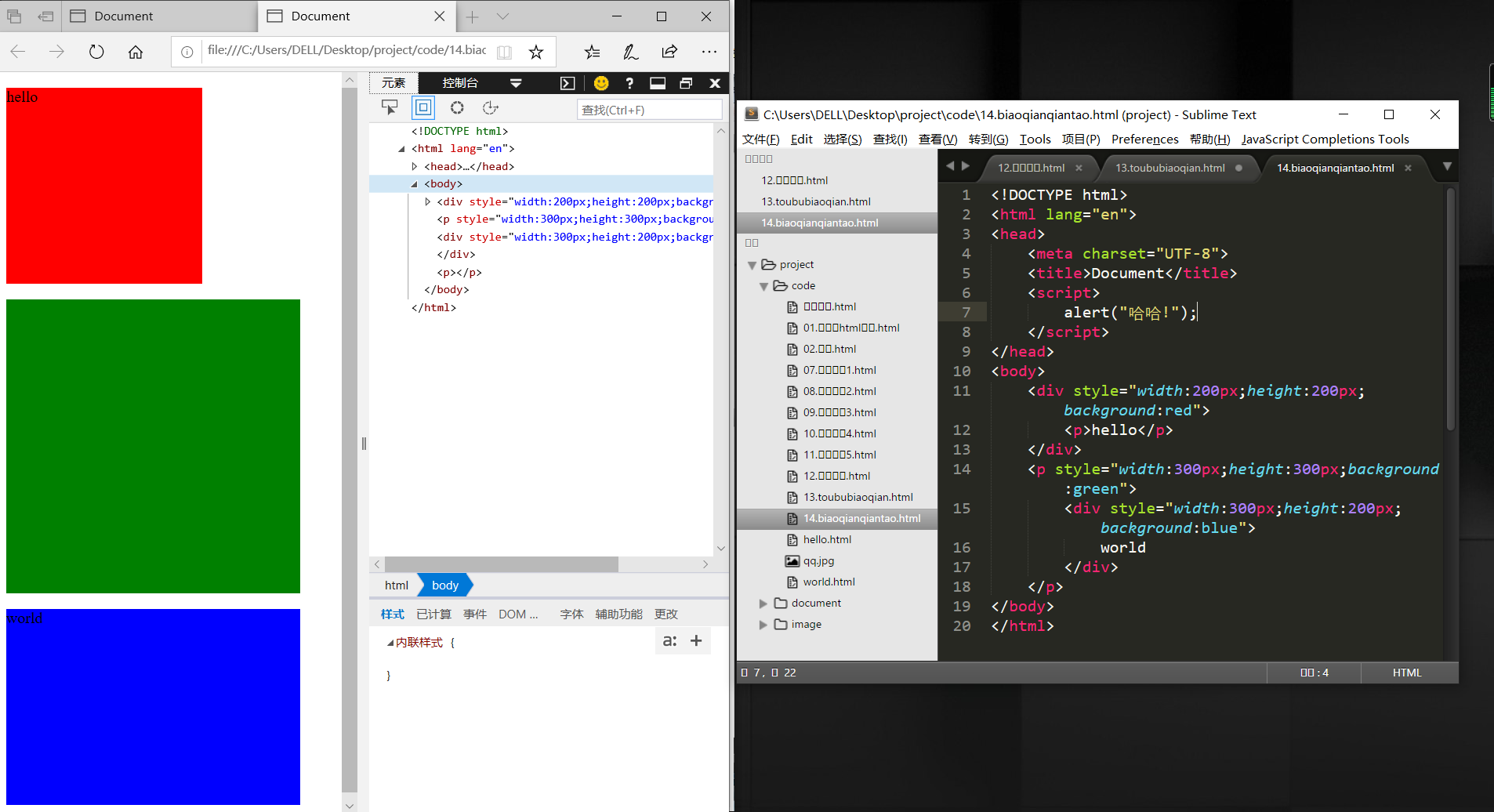Viewport: 1494px width, 812px height.
Task: Undock DevTools into separate window
Action: (x=686, y=83)
